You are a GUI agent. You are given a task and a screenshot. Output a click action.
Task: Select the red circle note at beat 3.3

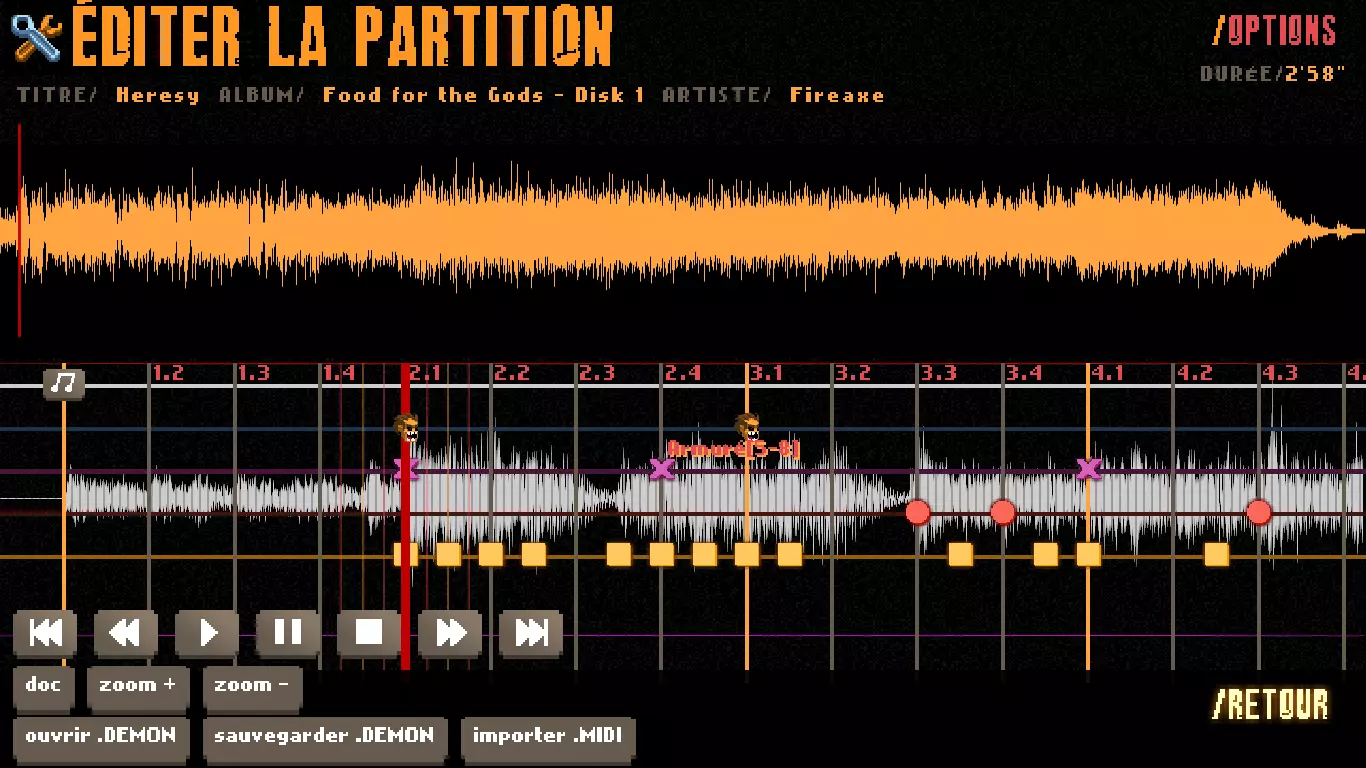[x=918, y=513]
